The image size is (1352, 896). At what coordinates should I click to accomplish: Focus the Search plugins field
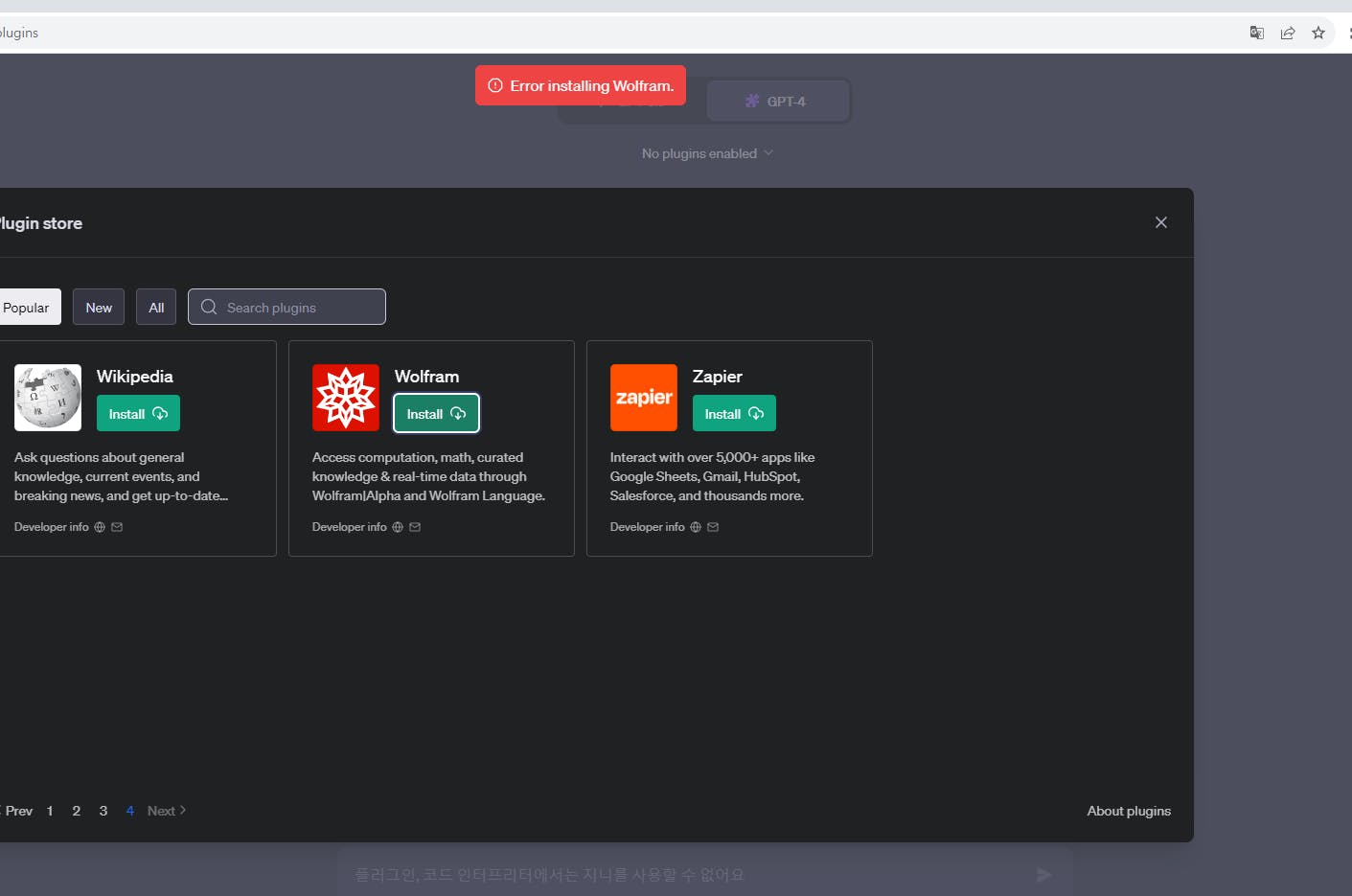(x=286, y=307)
